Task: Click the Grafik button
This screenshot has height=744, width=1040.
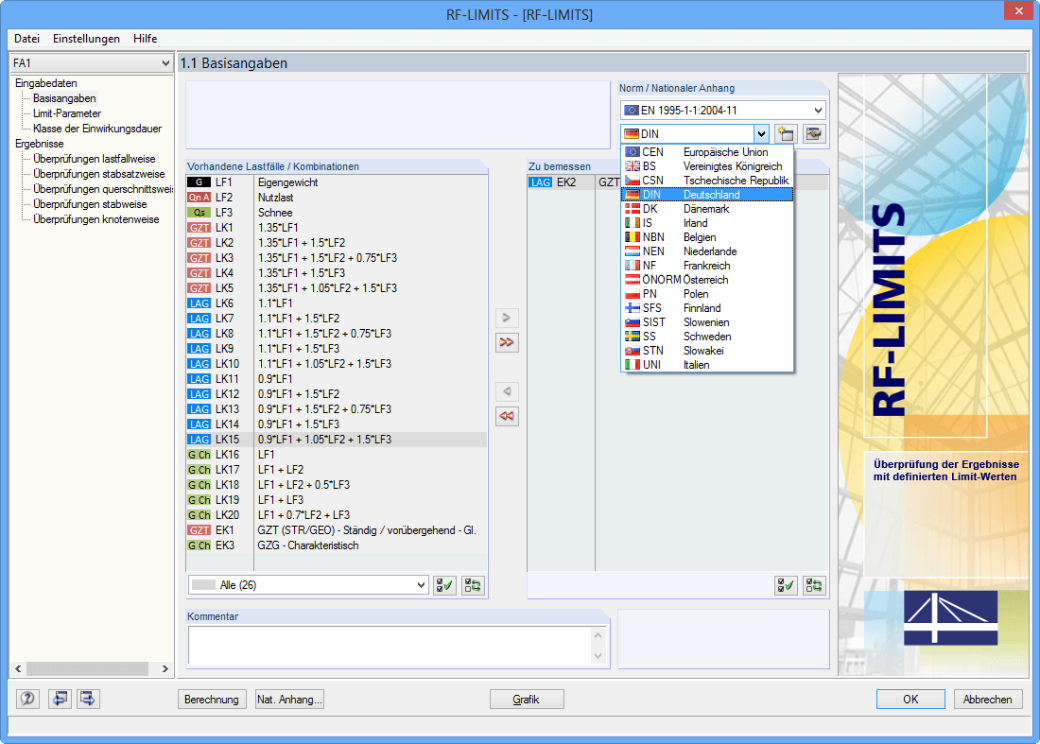Action: pos(527,699)
